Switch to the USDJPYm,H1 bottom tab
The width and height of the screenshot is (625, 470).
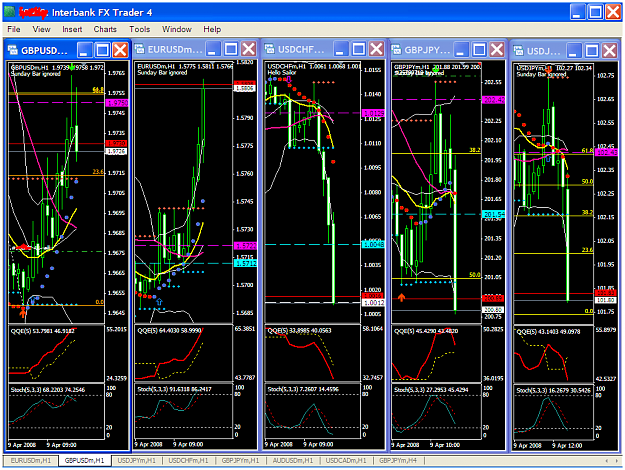136,460
